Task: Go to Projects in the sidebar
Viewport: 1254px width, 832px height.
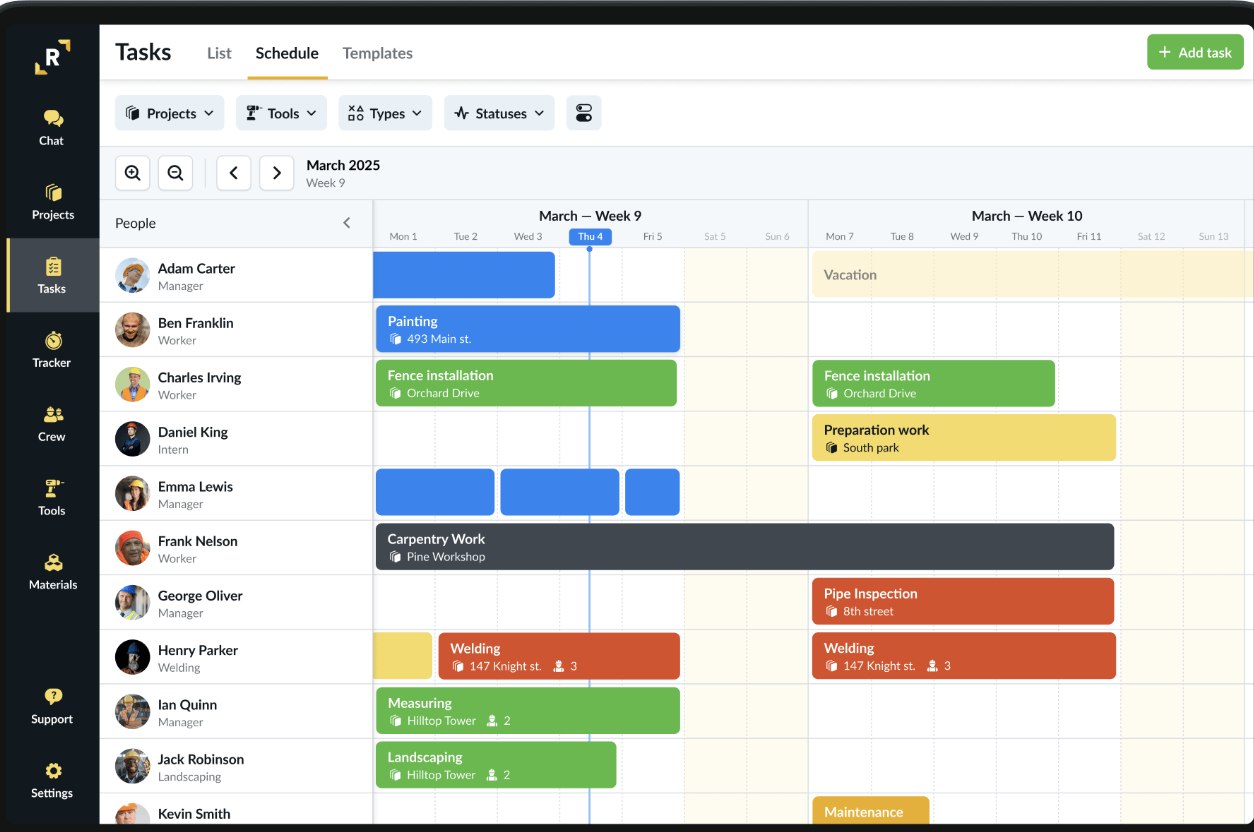Action: click(53, 202)
